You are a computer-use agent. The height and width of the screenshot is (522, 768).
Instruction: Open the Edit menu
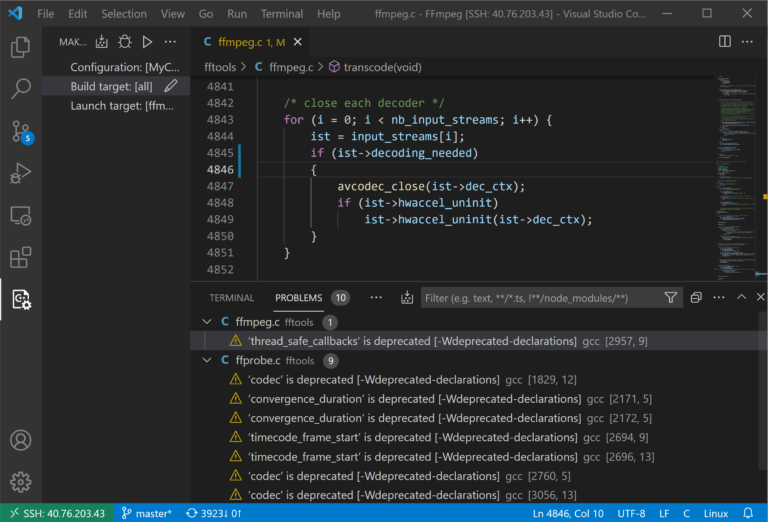pos(77,14)
